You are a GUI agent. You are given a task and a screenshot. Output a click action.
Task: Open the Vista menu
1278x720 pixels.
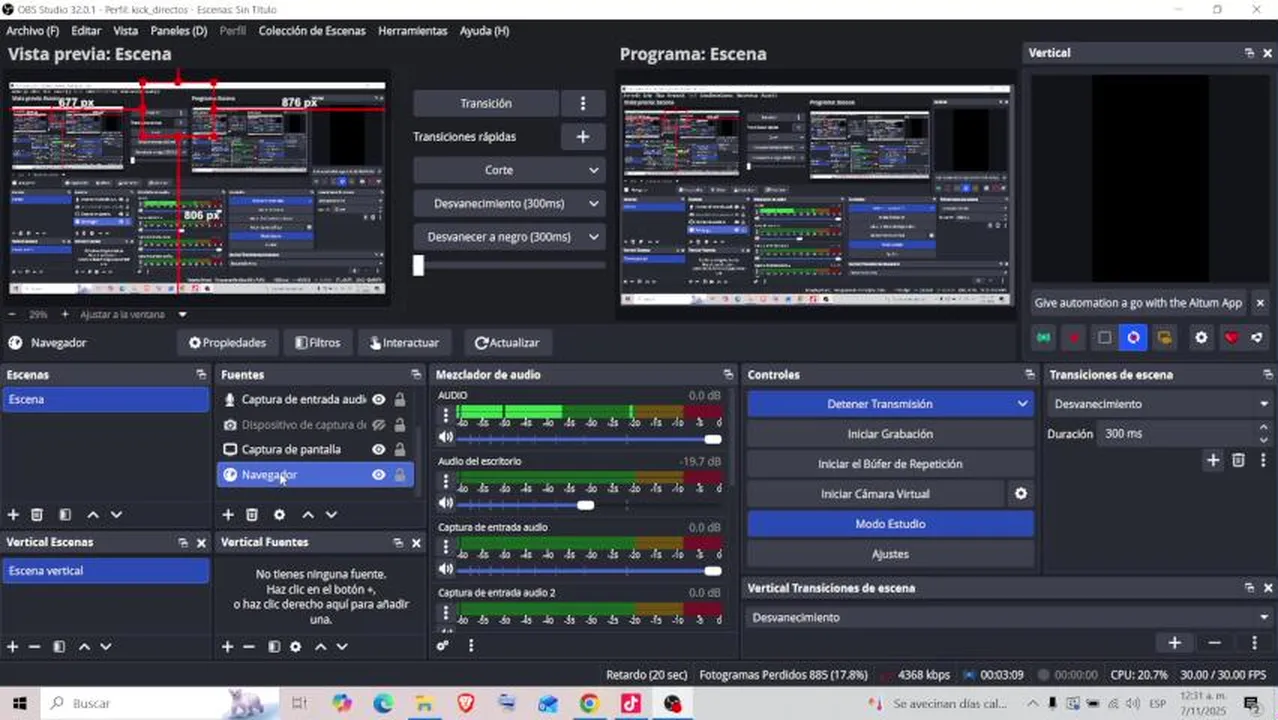[x=126, y=31]
